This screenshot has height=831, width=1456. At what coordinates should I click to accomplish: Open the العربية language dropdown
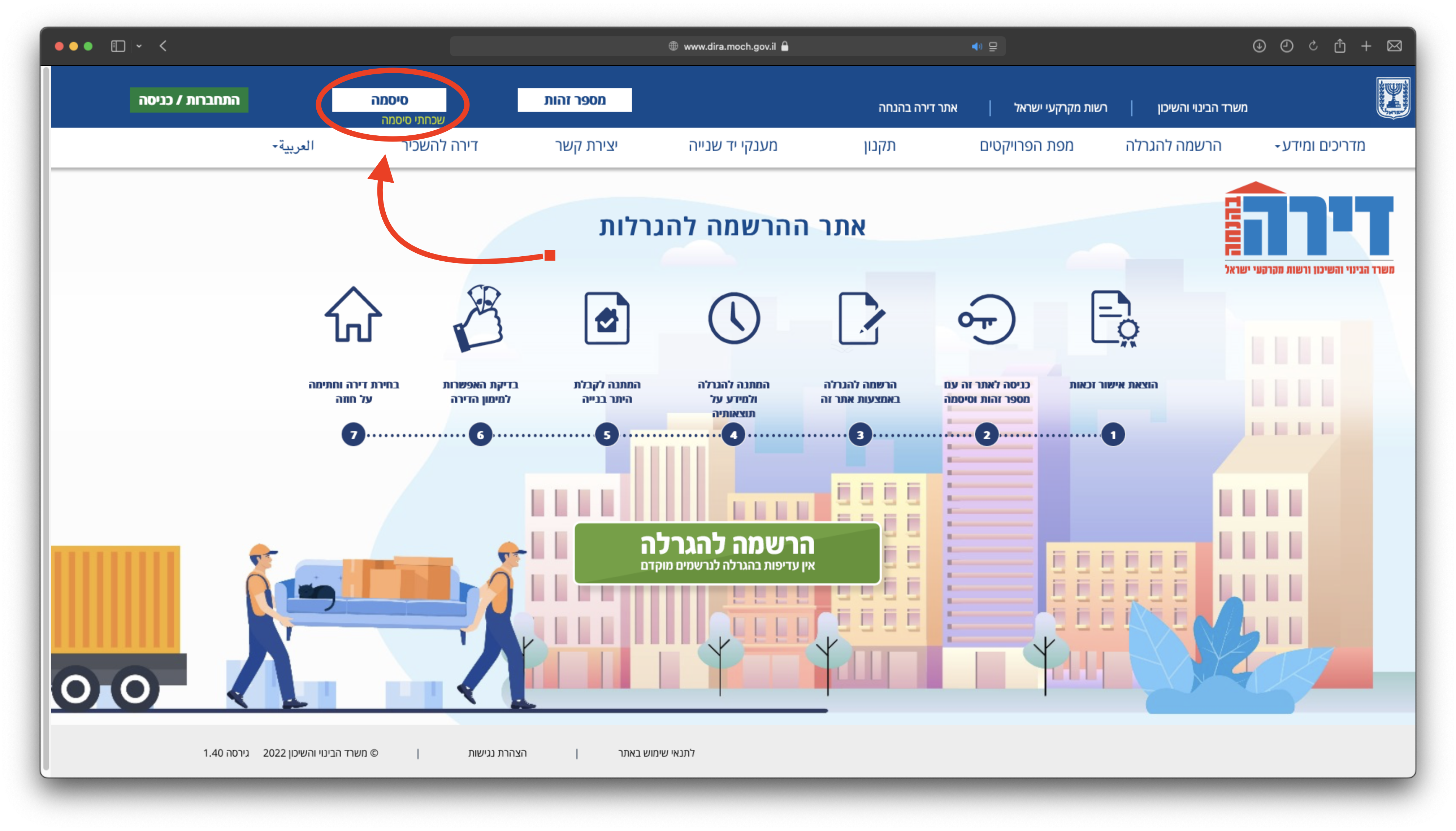(x=293, y=146)
